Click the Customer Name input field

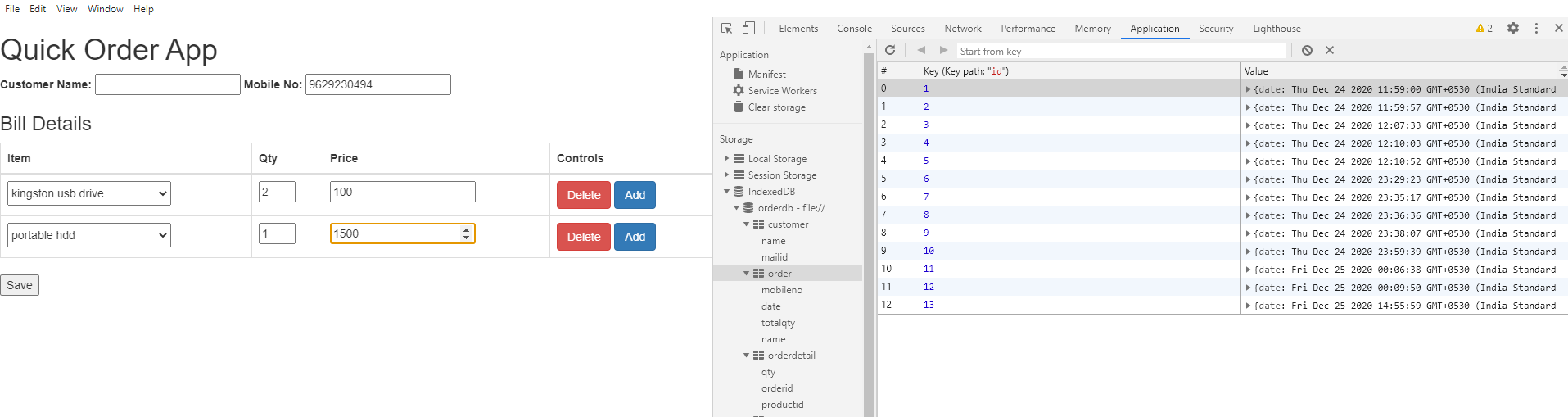[x=168, y=84]
